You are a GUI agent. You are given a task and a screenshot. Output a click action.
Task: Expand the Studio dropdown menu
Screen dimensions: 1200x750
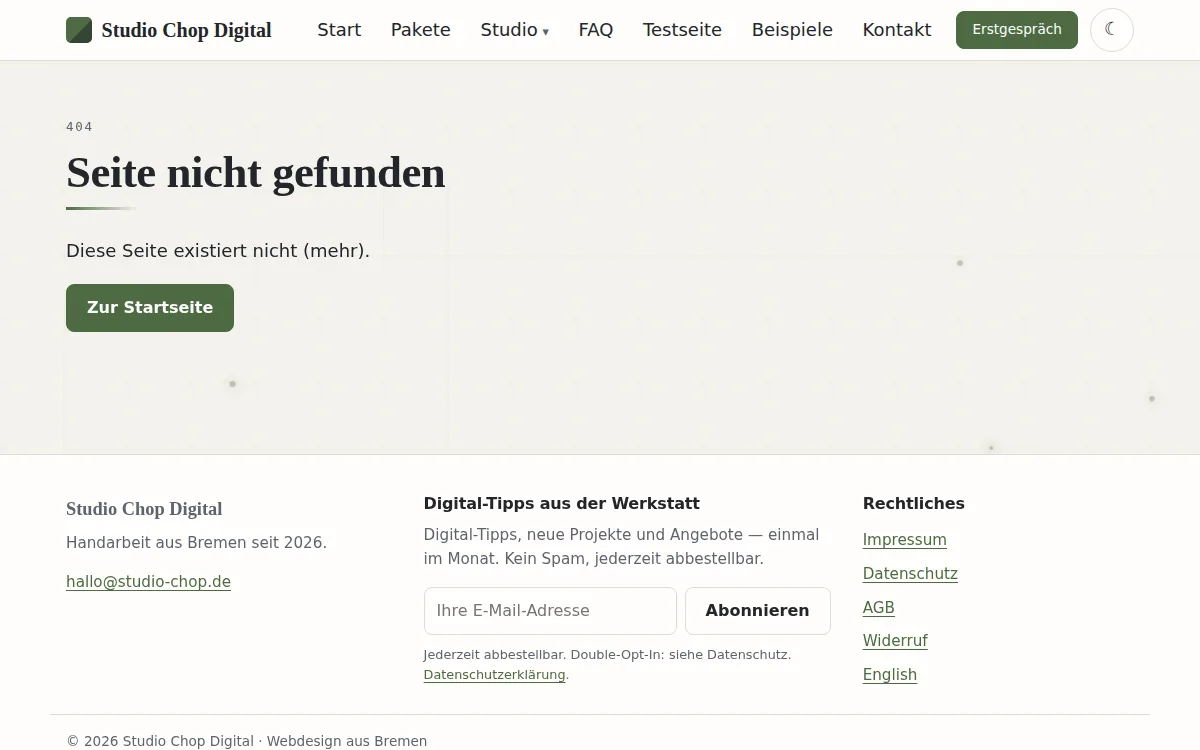point(514,30)
